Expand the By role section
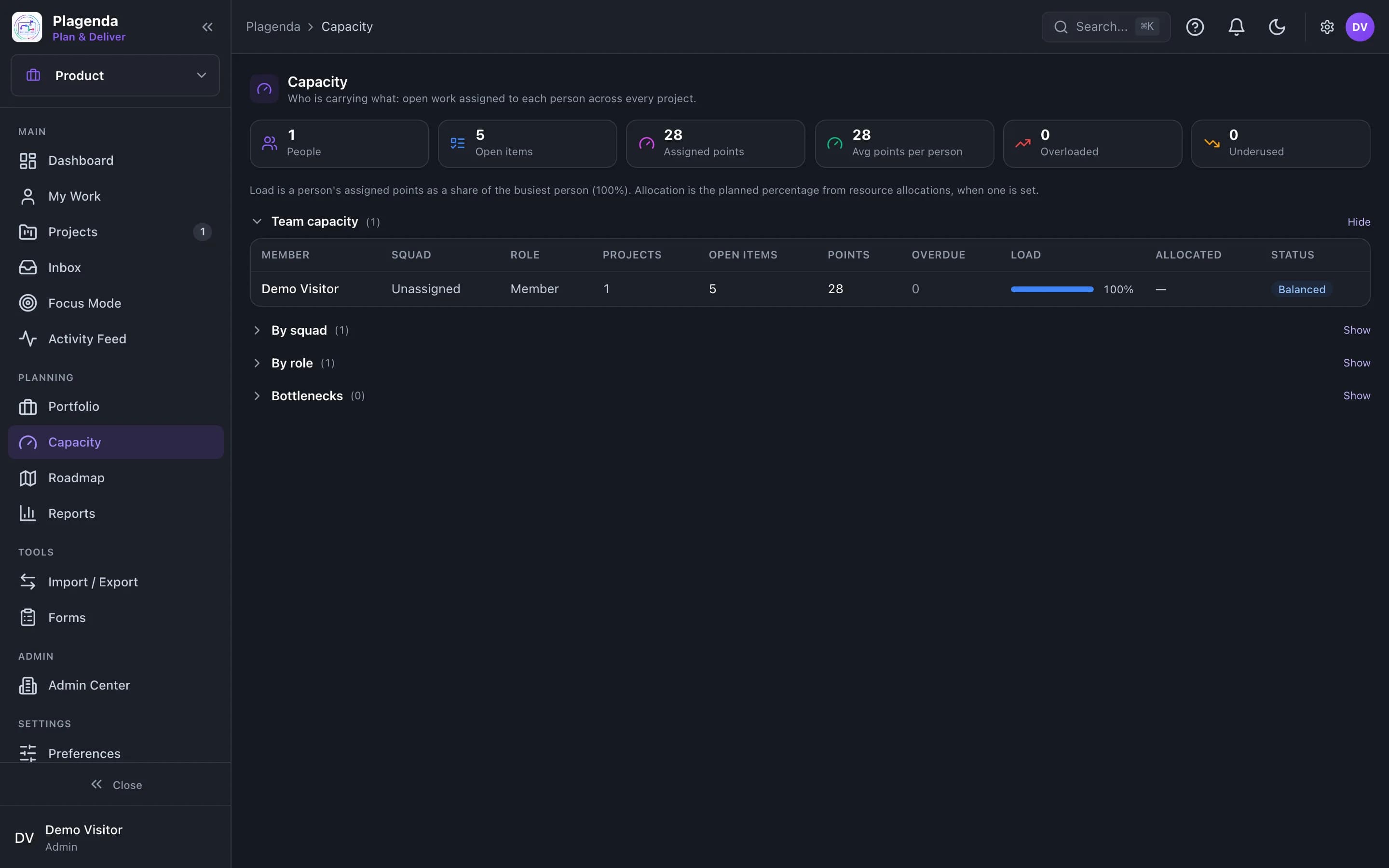Viewport: 1389px width, 868px height. pyautogui.click(x=292, y=363)
